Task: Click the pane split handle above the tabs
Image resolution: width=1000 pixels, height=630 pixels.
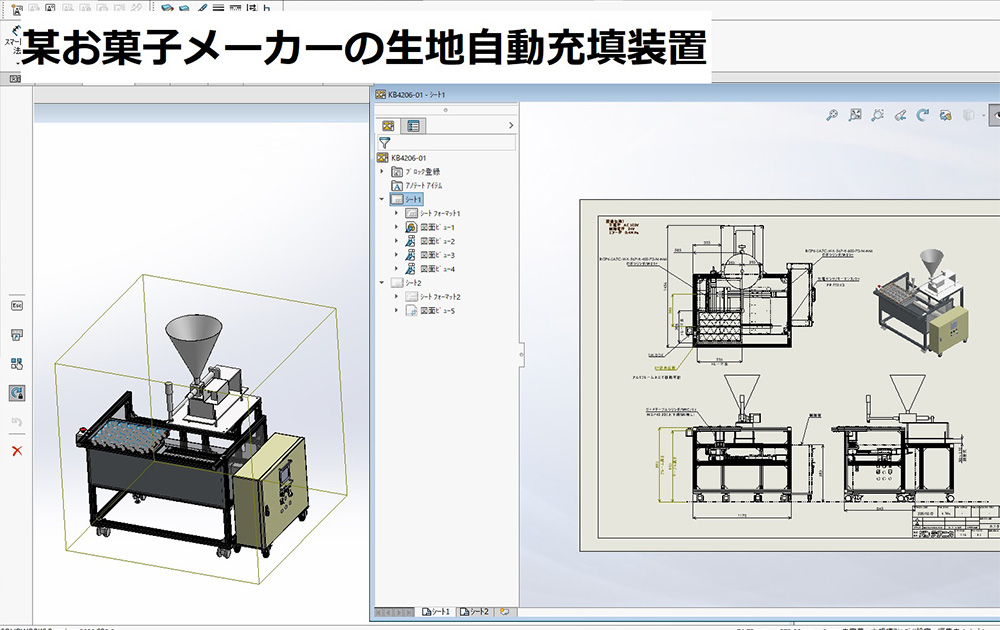Action: click(x=445, y=110)
